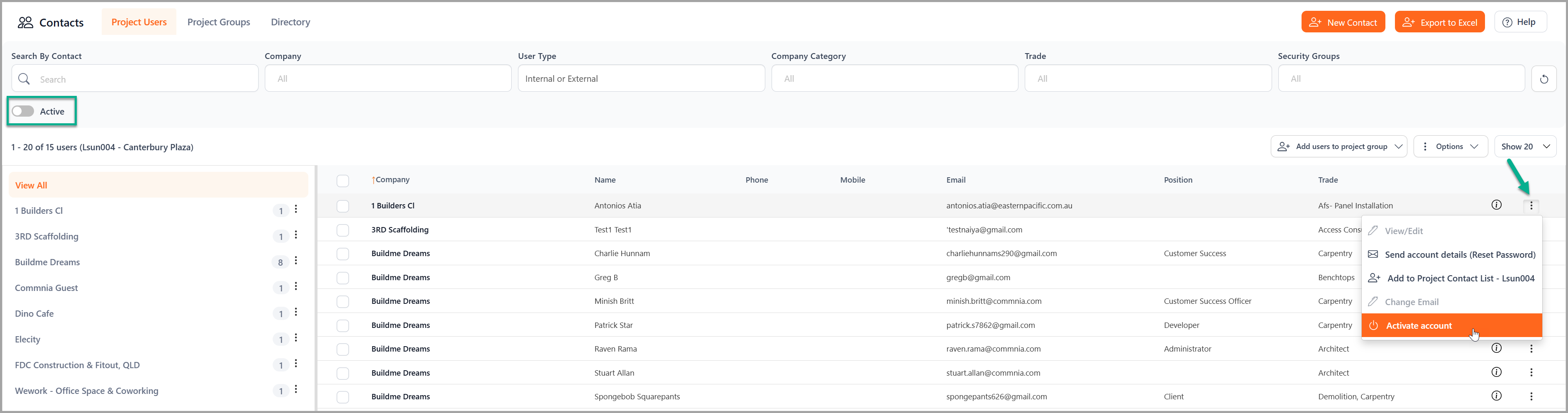
Task: Check the Test1 Test1 row checkbox
Action: click(x=343, y=230)
